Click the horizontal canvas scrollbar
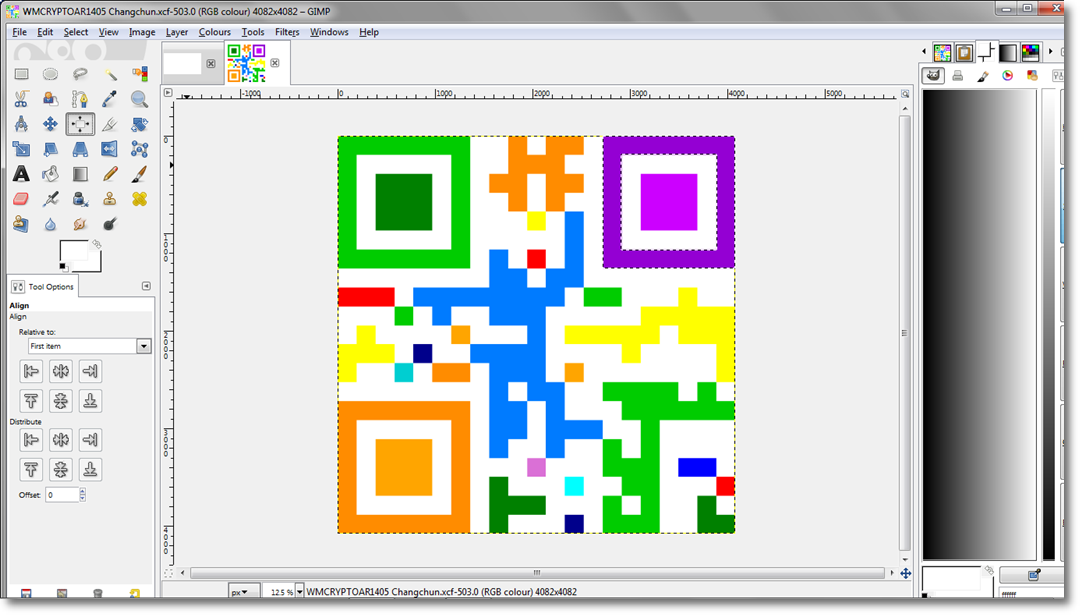The image size is (1080, 615). (x=537, y=573)
